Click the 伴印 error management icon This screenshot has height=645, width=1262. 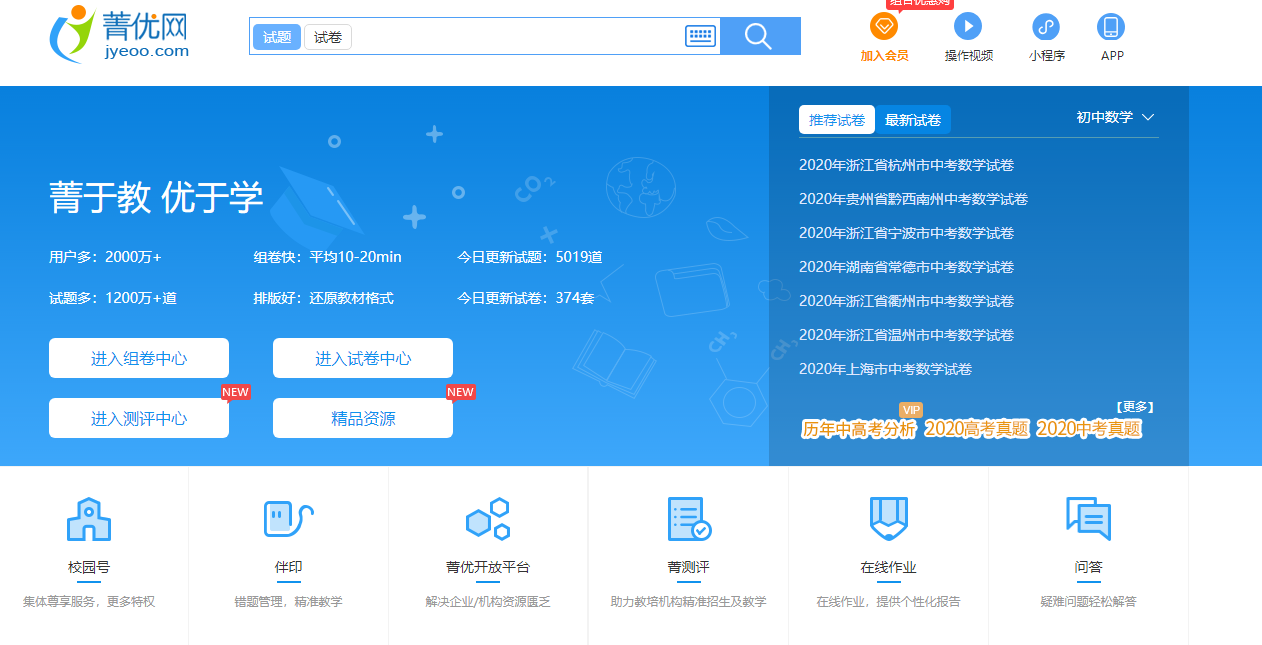288,518
